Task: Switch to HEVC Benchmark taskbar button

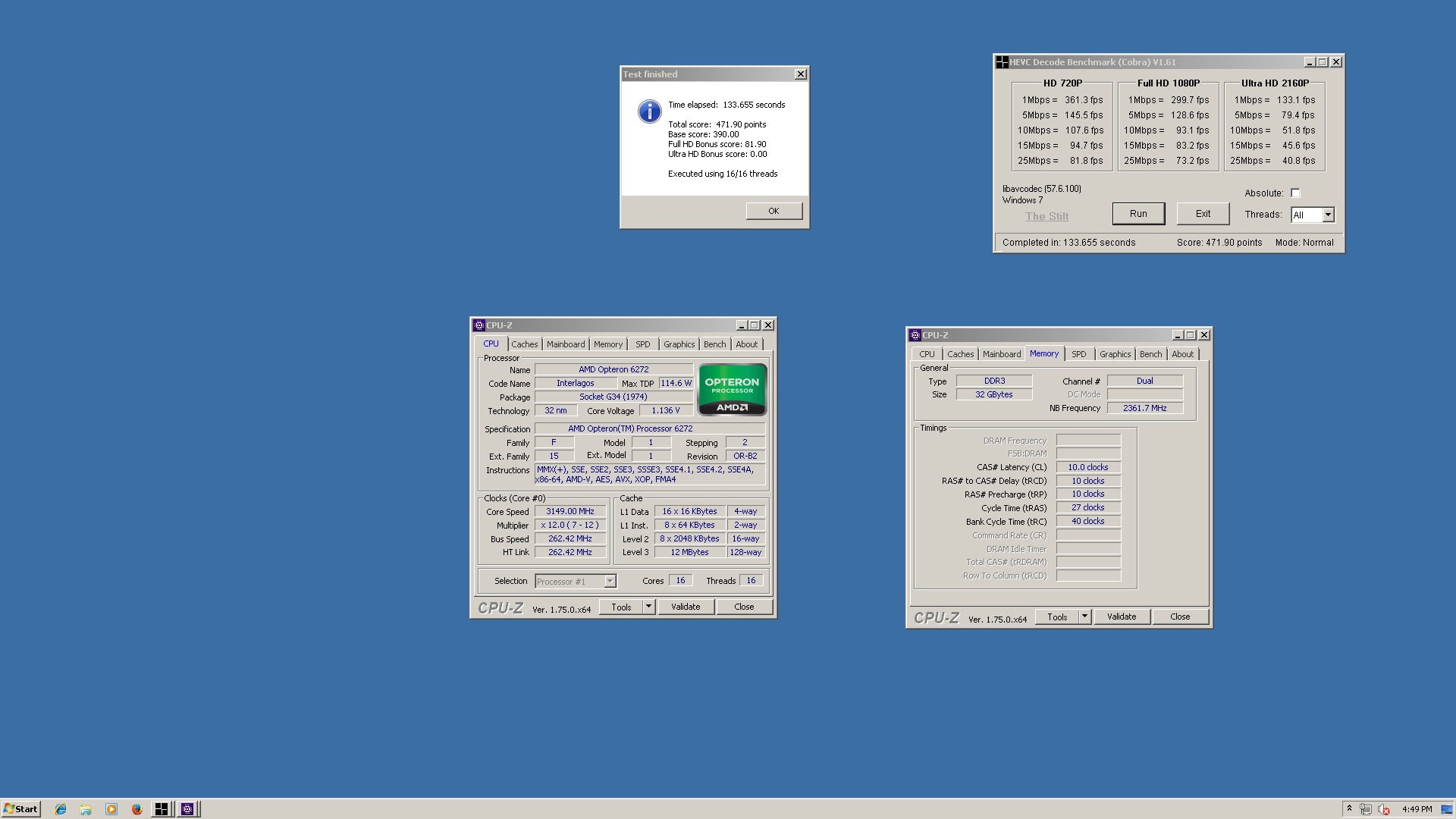Action: (162, 809)
